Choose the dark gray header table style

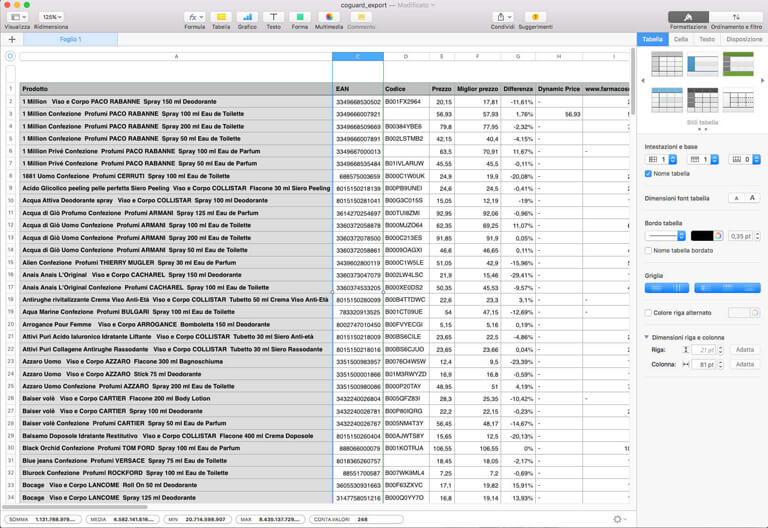[702, 100]
